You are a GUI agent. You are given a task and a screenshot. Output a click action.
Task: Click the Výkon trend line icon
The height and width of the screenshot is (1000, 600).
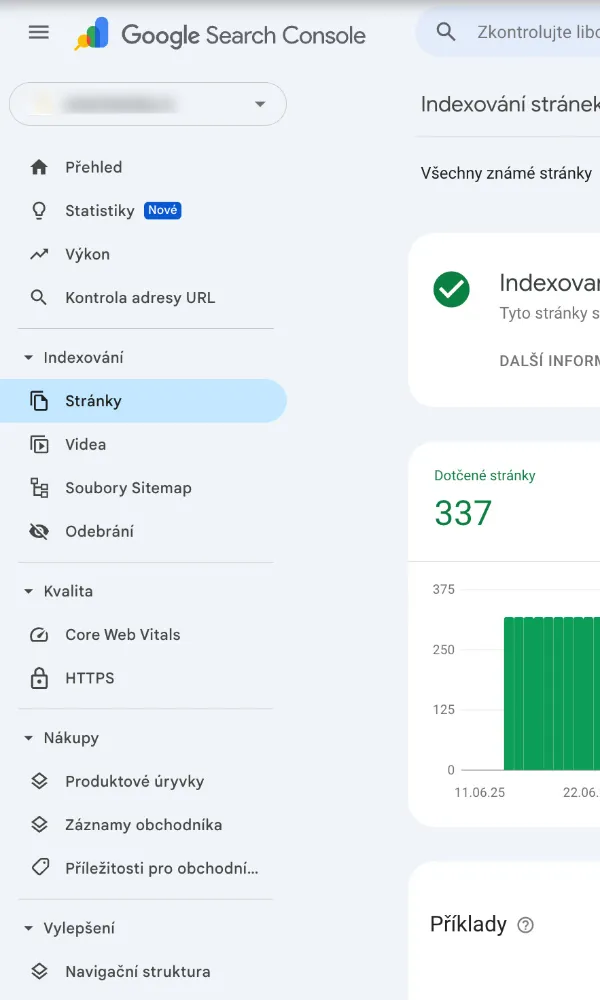39,254
